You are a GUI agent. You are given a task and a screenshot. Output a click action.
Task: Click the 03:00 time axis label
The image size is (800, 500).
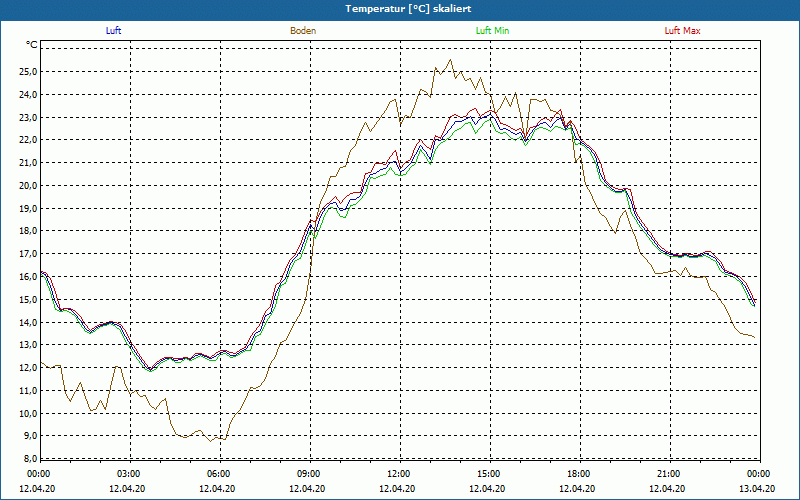(x=130, y=474)
